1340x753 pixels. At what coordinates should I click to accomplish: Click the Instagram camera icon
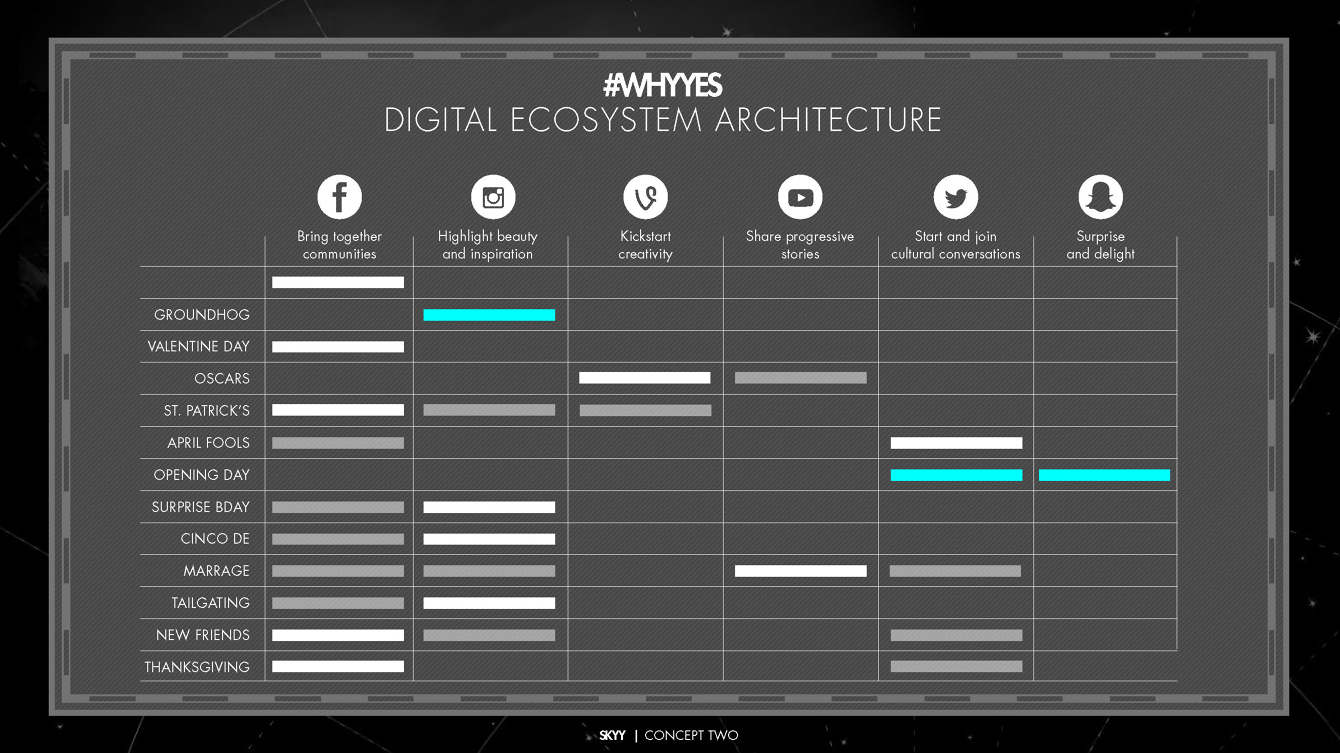coord(492,197)
